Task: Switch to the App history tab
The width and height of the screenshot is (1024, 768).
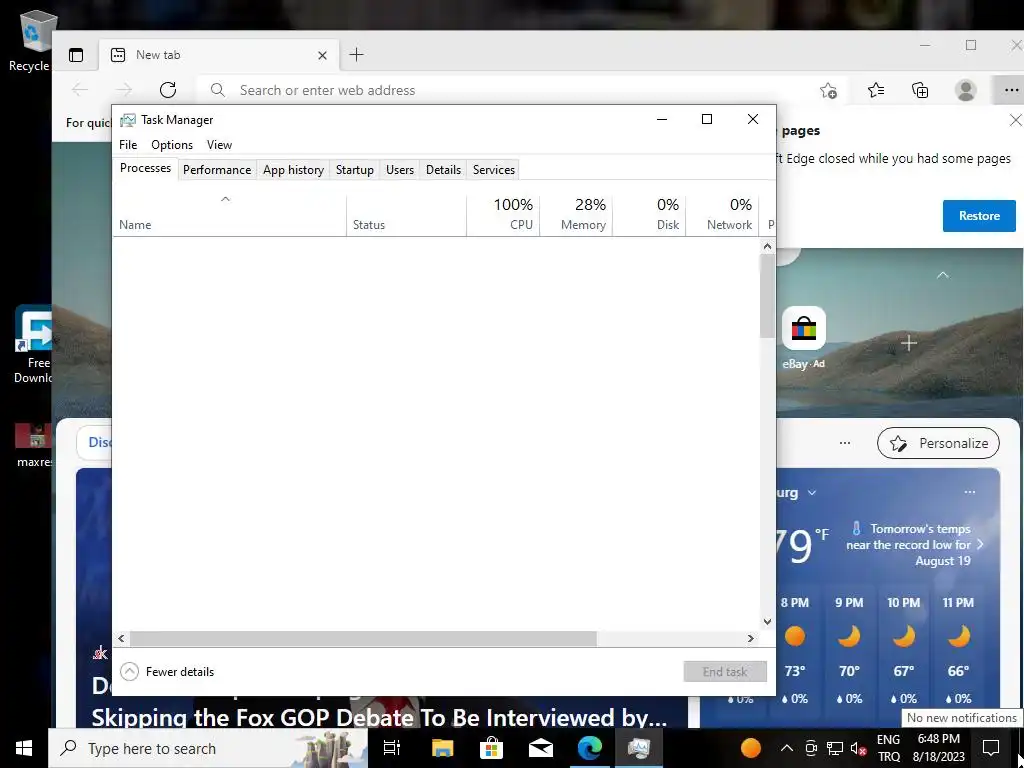Action: (x=293, y=170)
